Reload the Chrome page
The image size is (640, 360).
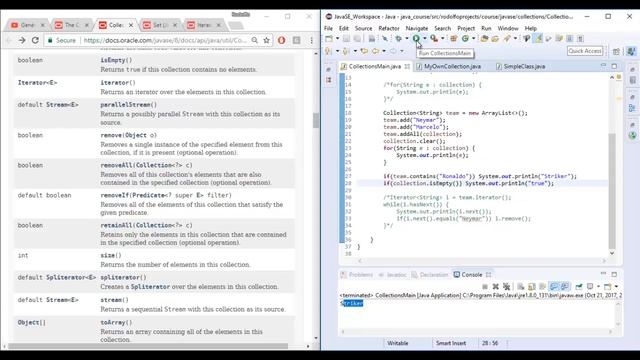click(35, 40)
